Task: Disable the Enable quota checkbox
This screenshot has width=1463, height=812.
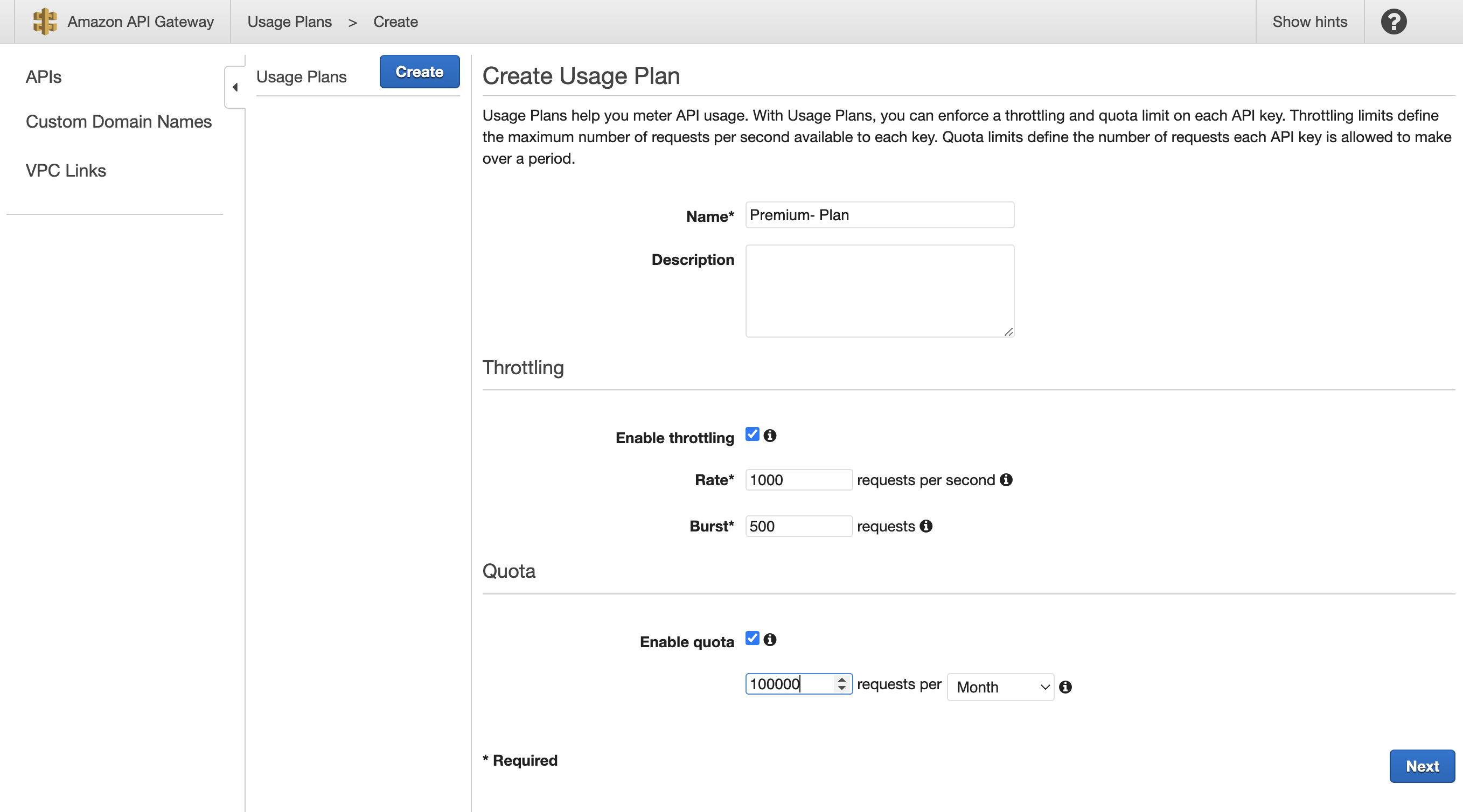Action: pyautogui.click(x=752, y=638)
